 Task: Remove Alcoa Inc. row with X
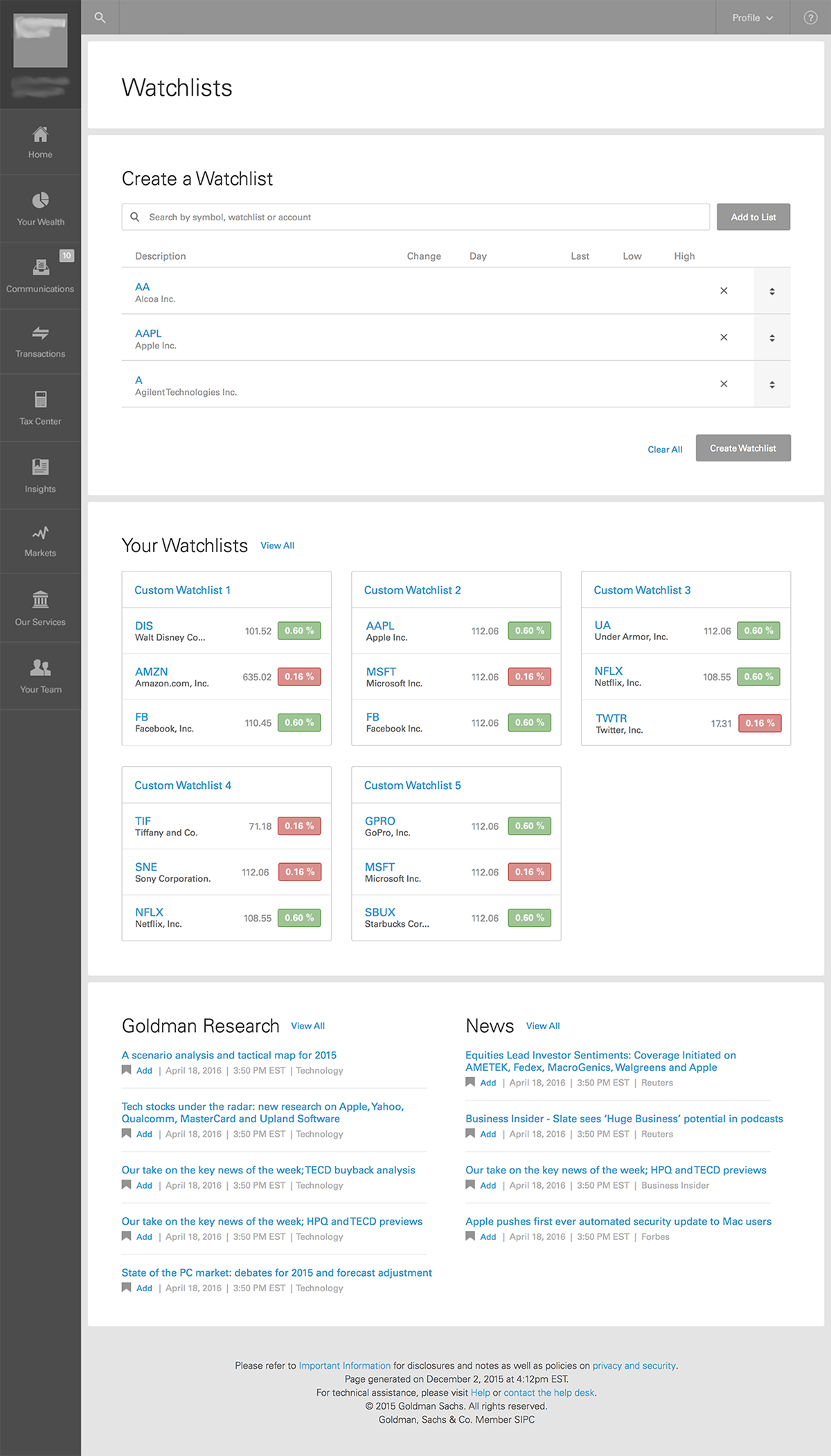point(724,291)
